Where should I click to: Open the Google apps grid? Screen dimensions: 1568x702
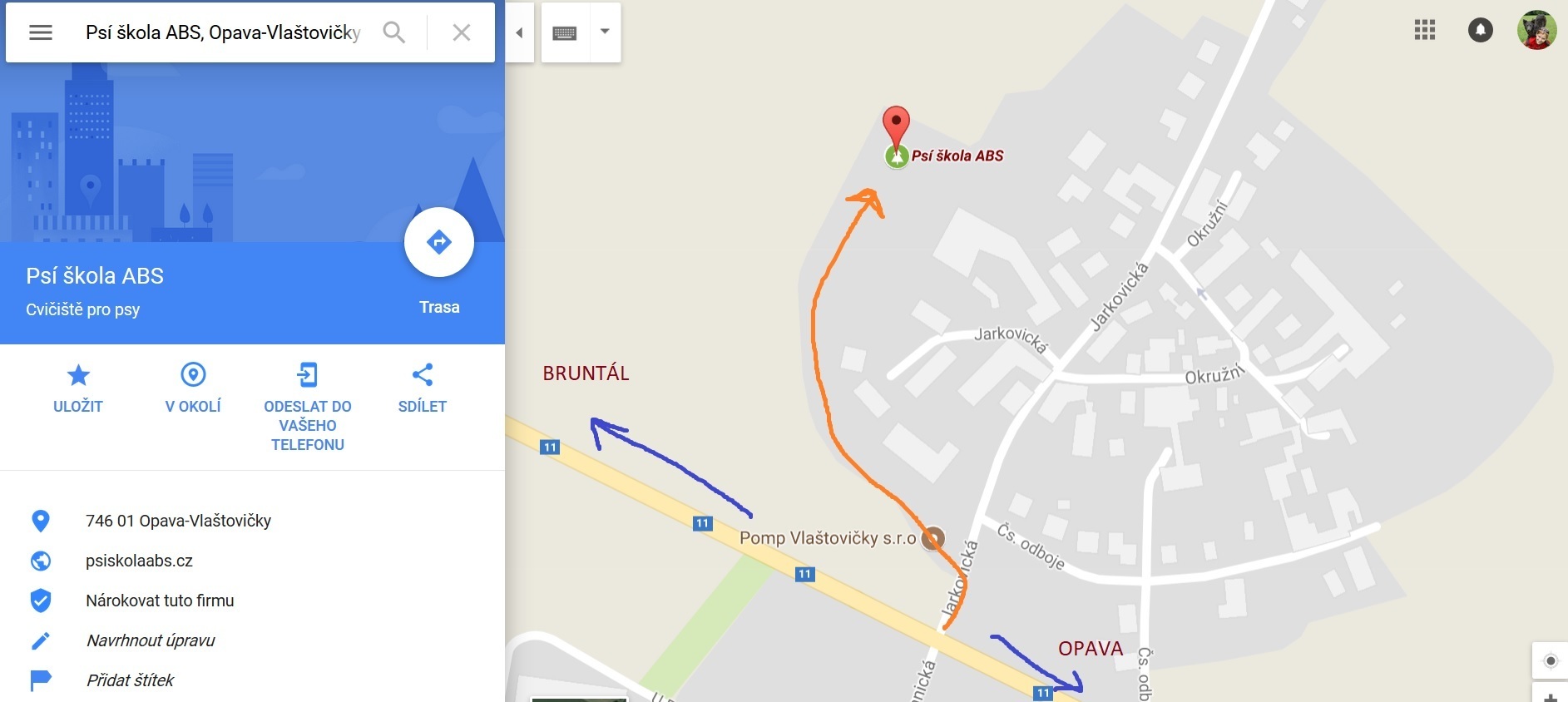click(x=1425, y=31)
